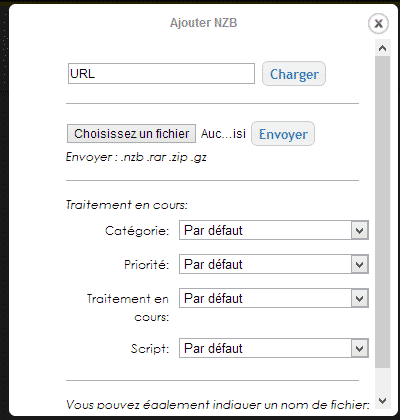Click the Choisissez un fichier button

pos(131,134)
